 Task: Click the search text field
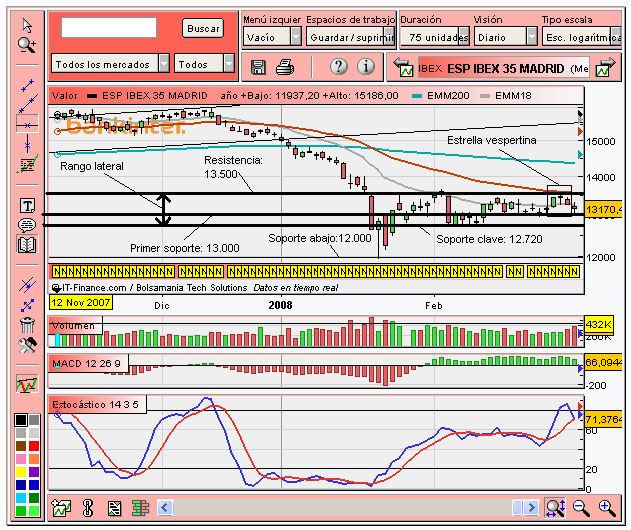pos(109,27)
